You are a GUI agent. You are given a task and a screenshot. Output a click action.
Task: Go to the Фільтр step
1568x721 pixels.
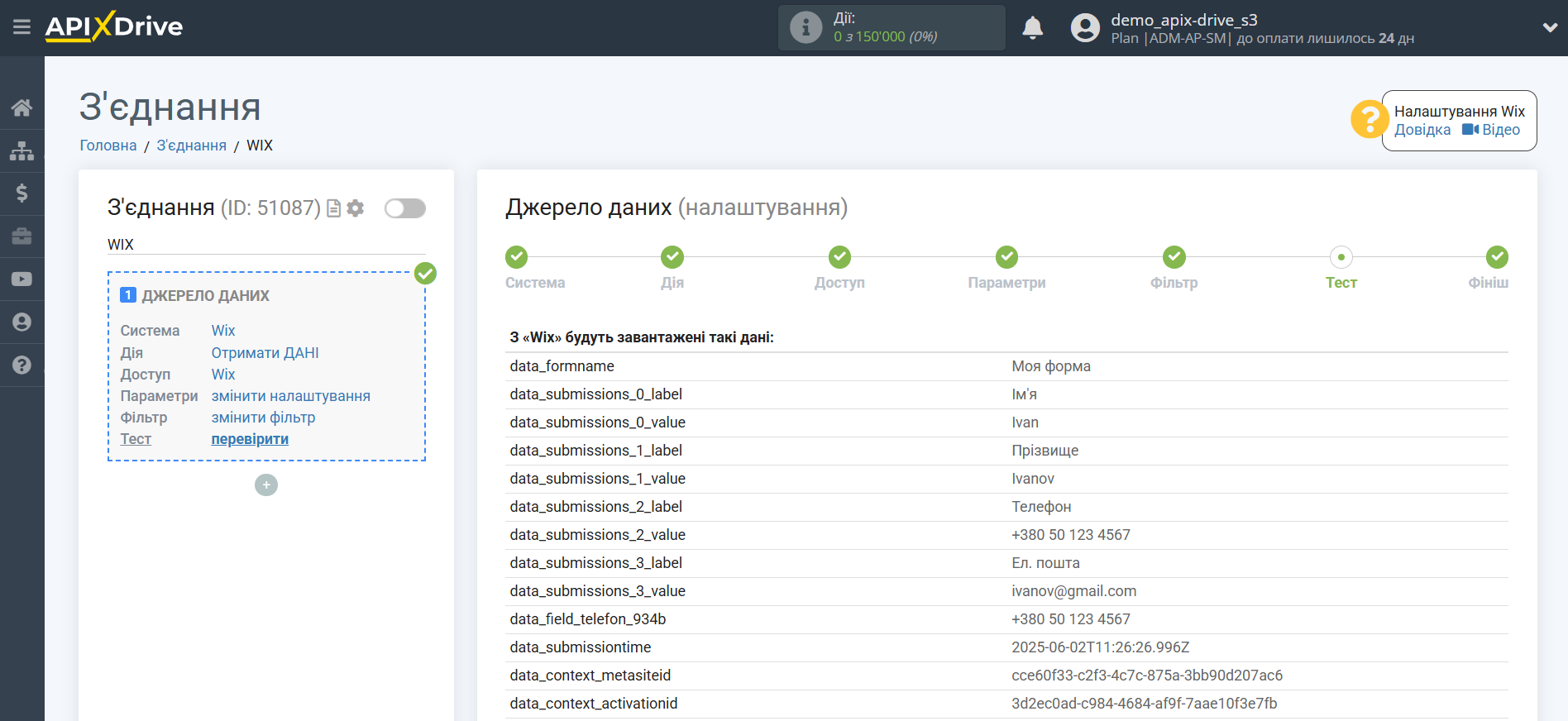click(1174, 257)
